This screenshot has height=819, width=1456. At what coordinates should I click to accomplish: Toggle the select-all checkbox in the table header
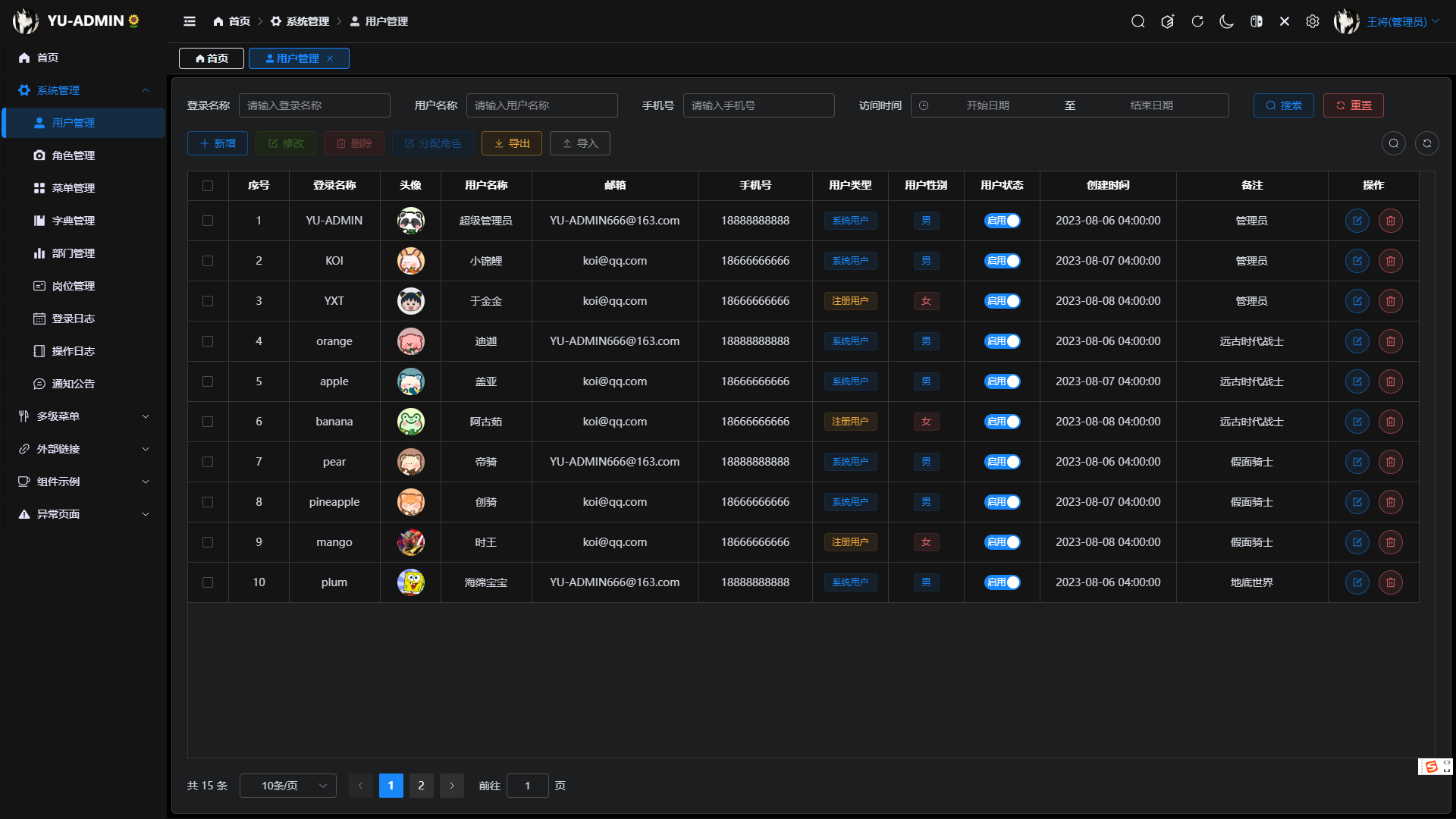pos(208,185)
